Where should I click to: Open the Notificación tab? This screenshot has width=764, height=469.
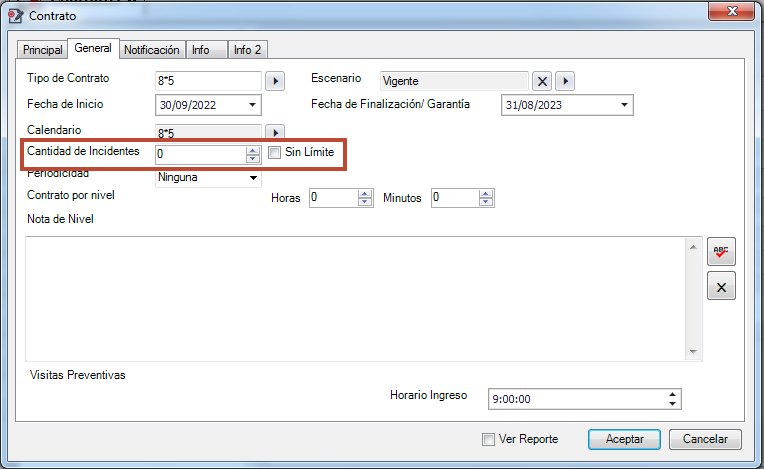pyautogui.click(x=152, y=50)
